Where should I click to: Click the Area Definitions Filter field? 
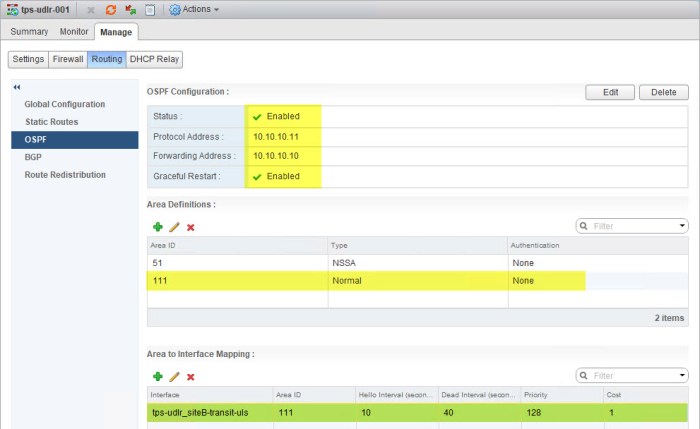(x=634, y=226)
